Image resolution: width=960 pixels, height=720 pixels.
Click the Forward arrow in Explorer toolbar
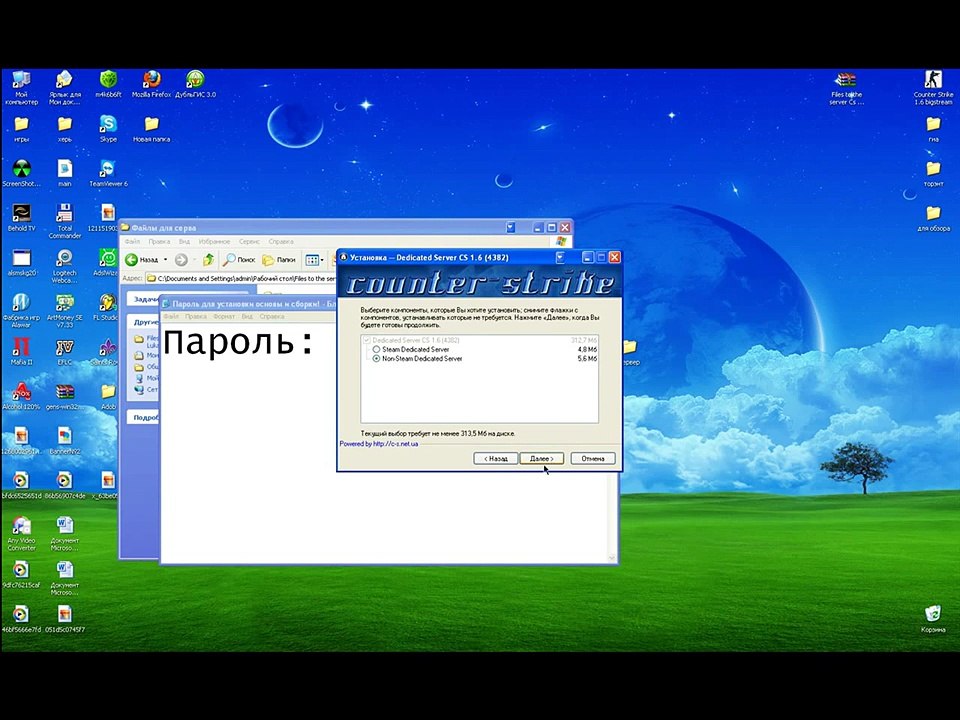(181, 260)
